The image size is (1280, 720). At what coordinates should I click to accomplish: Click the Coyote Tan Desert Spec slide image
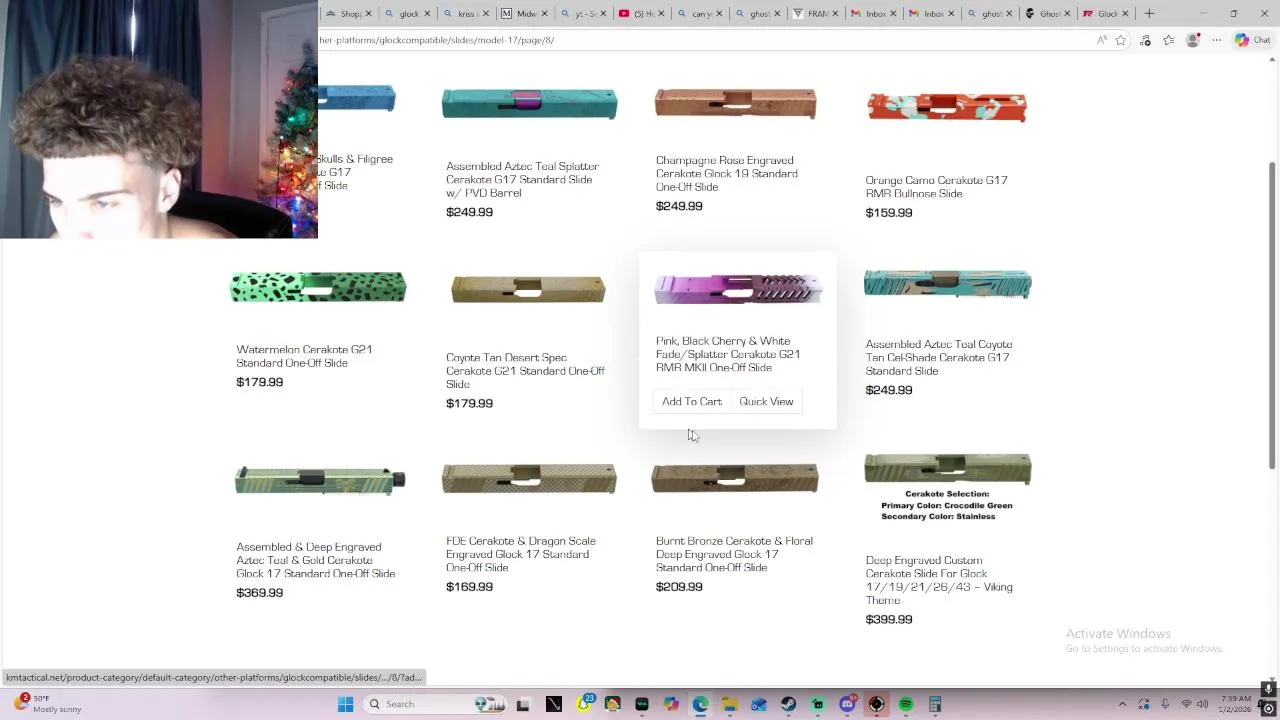click(x=528, y=290)
